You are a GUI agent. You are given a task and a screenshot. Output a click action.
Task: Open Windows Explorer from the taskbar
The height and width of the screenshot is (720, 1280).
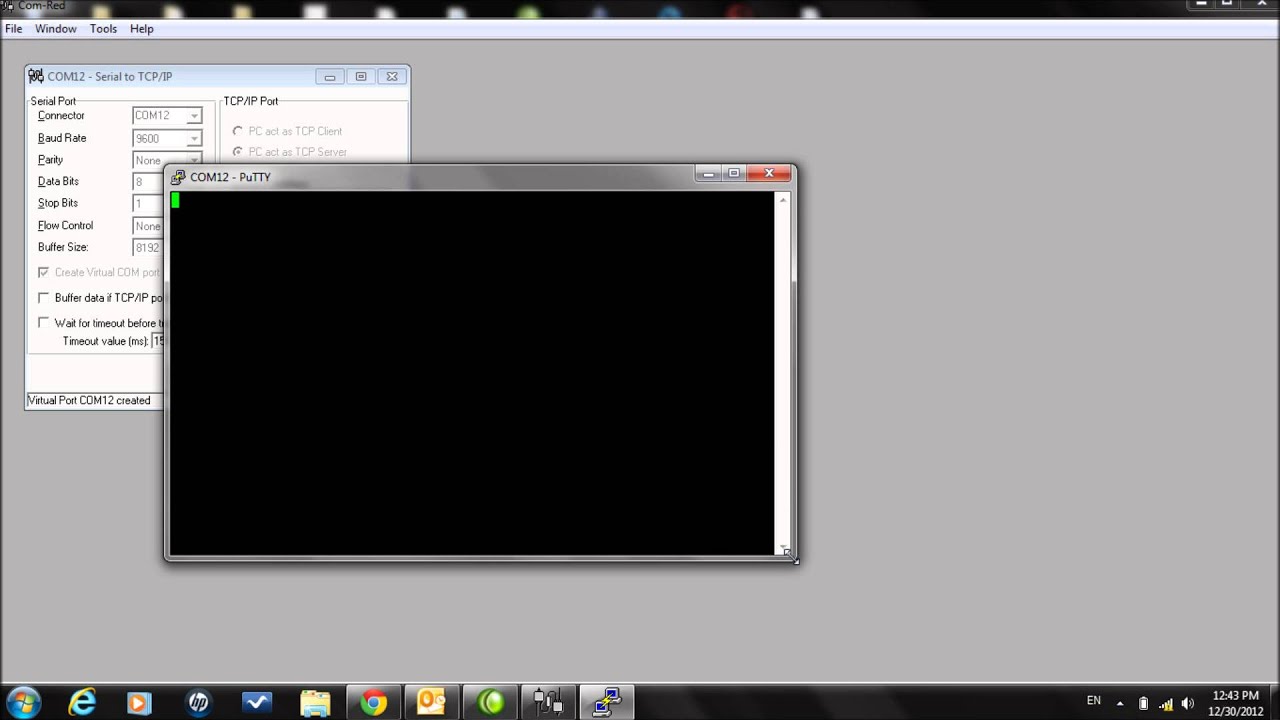click(x=315, y=702)
